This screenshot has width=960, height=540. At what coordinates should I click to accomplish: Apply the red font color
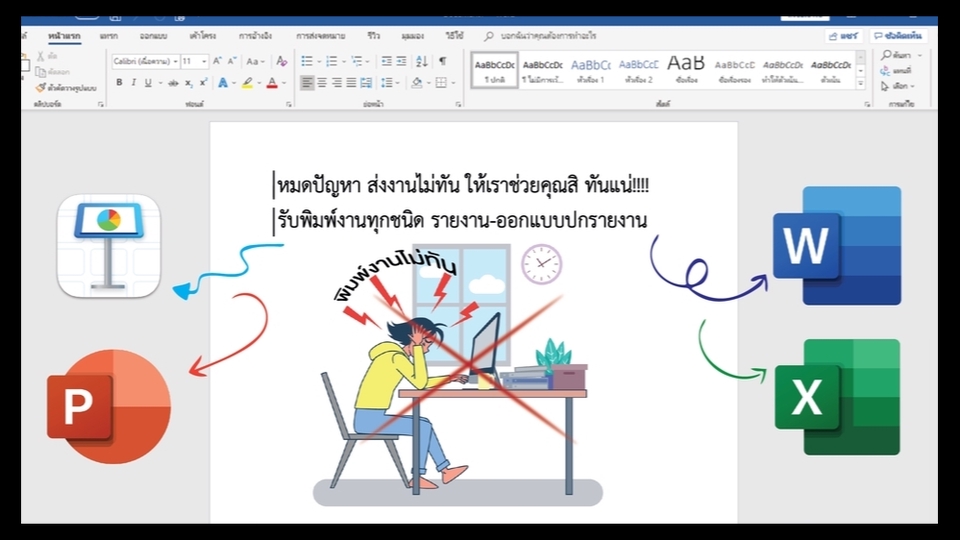click(x=272, y=83)
